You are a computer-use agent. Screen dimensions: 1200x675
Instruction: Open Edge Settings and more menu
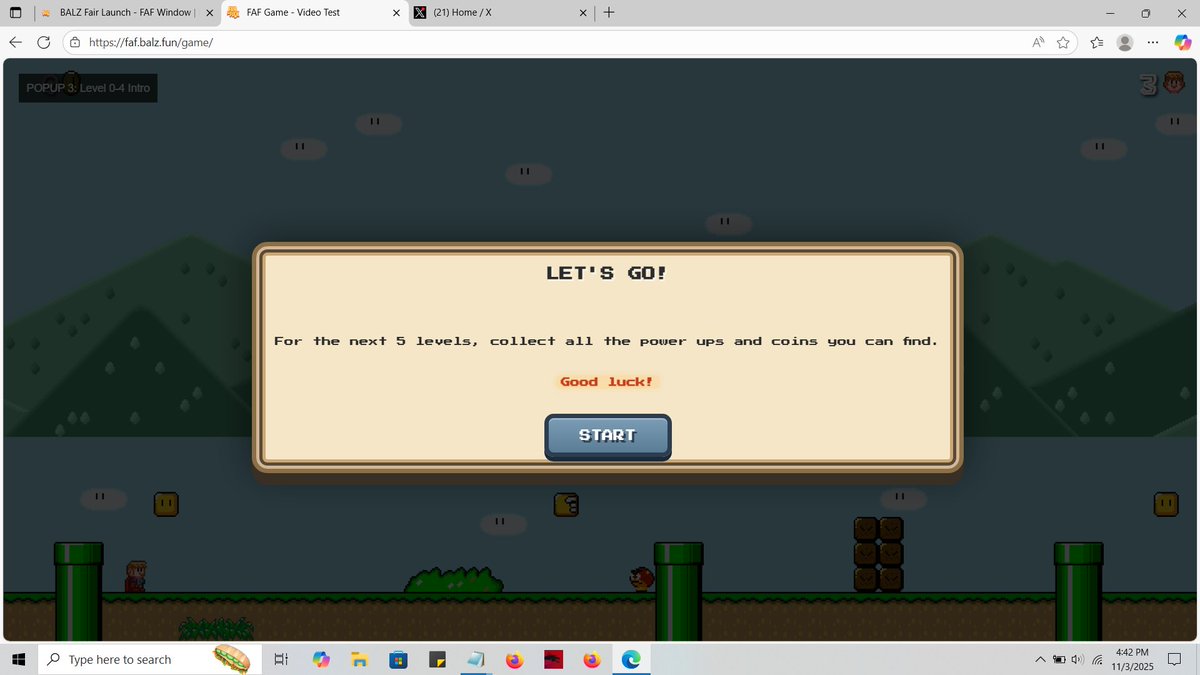click(1153, 42)
